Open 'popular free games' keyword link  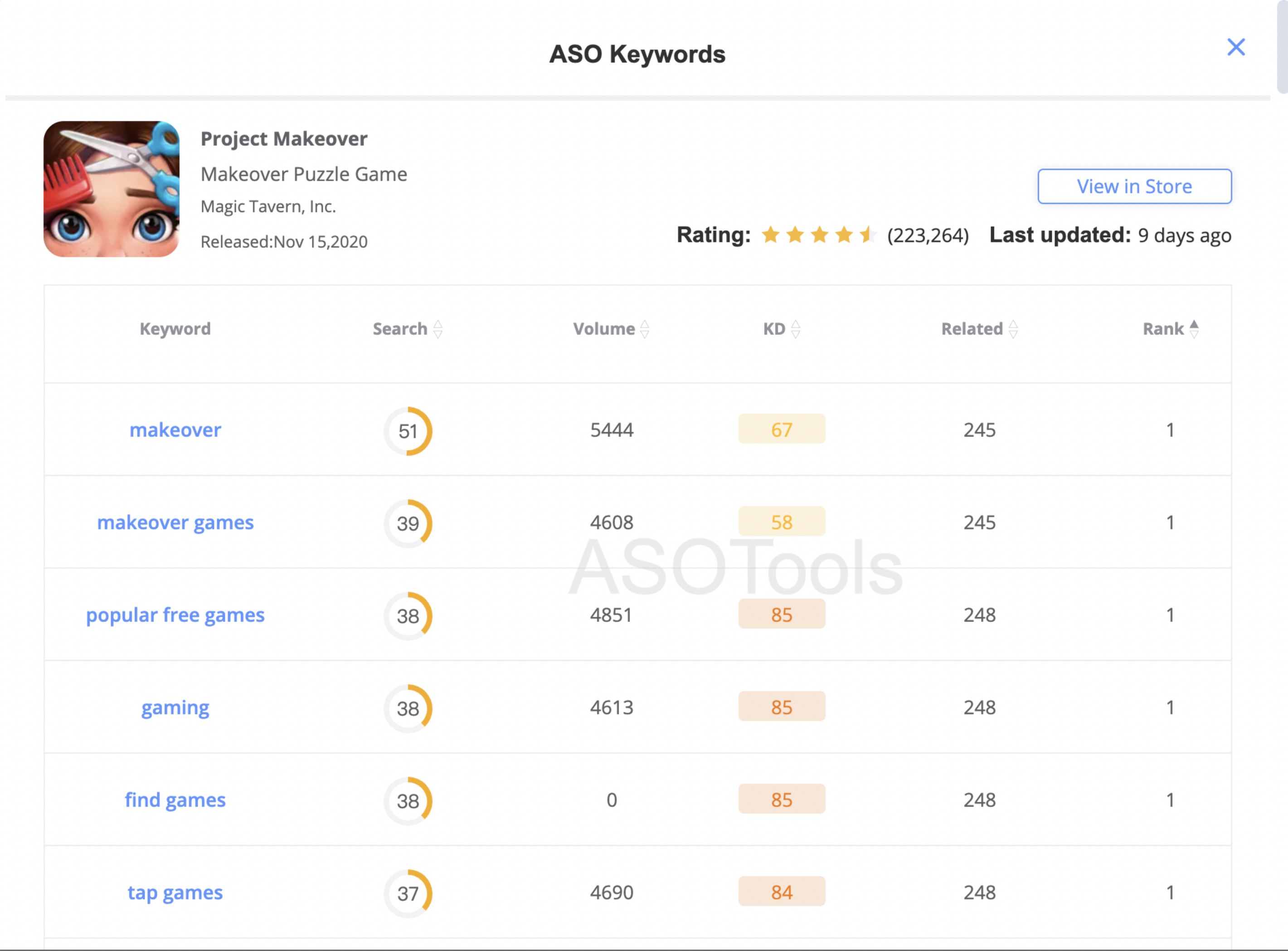coord(175,615)
